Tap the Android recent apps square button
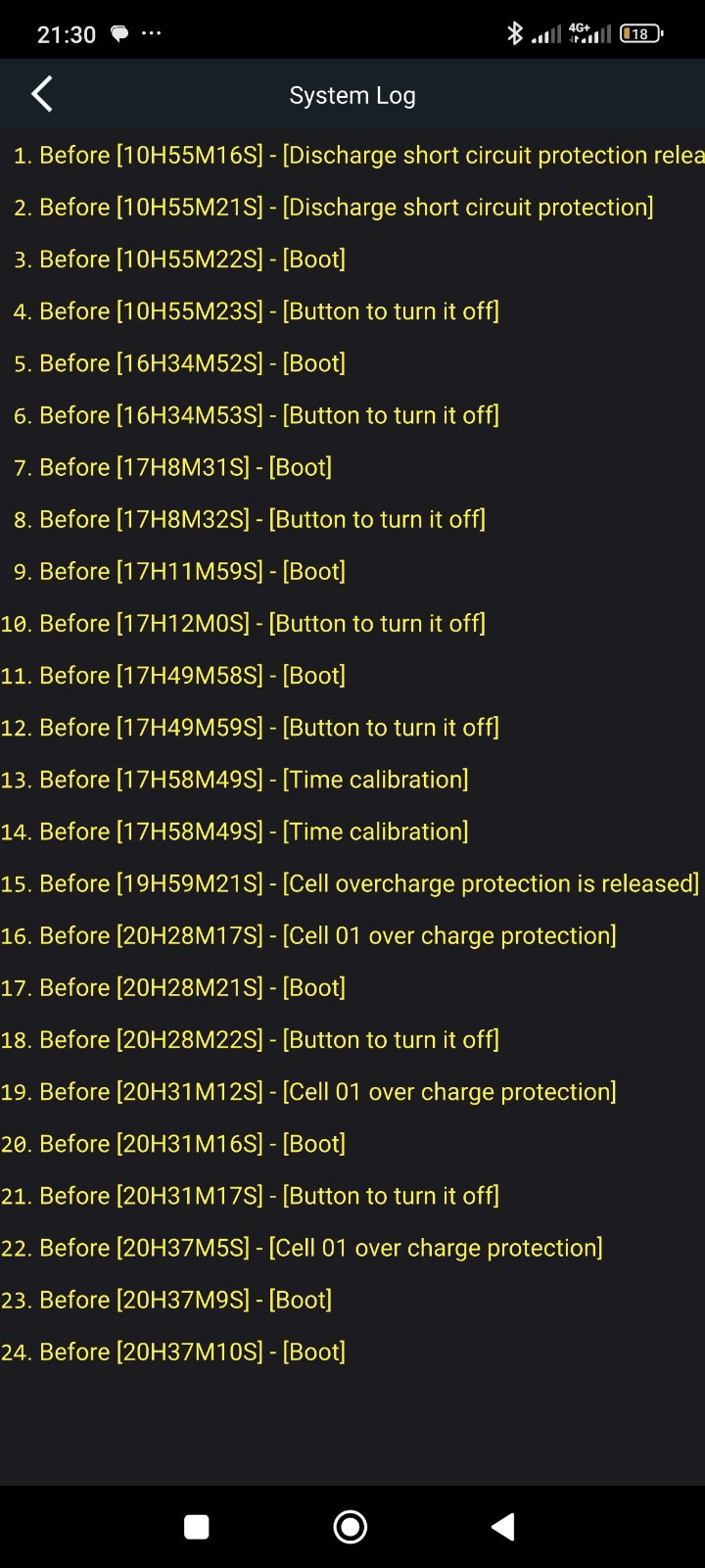The height and width of the screenshot is (1568, 705). (x=197, y=1527)
